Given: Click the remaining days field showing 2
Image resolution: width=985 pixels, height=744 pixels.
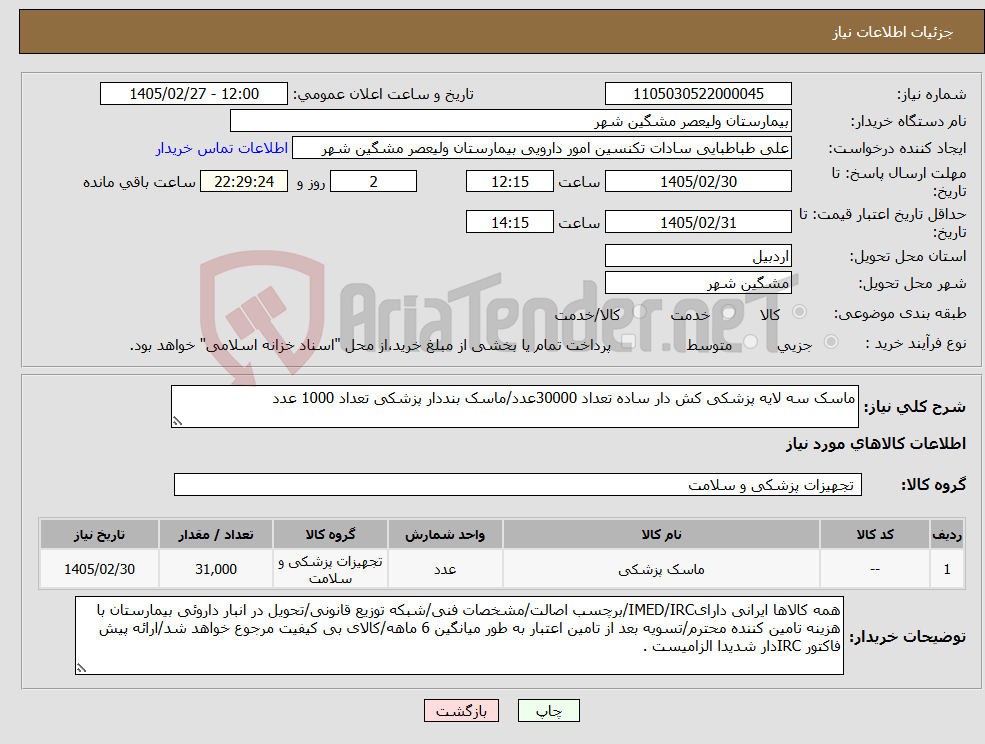Looking at the screenshot, I should pos(373,182).
